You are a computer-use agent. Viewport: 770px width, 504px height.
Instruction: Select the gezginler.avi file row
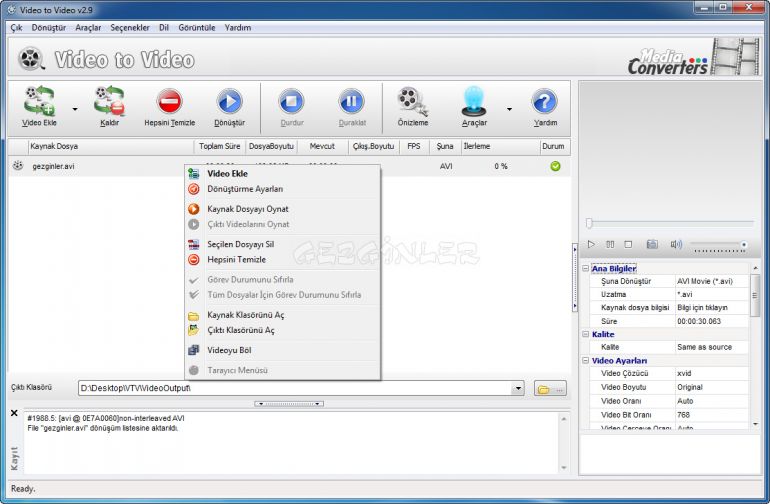coord(289,166)
